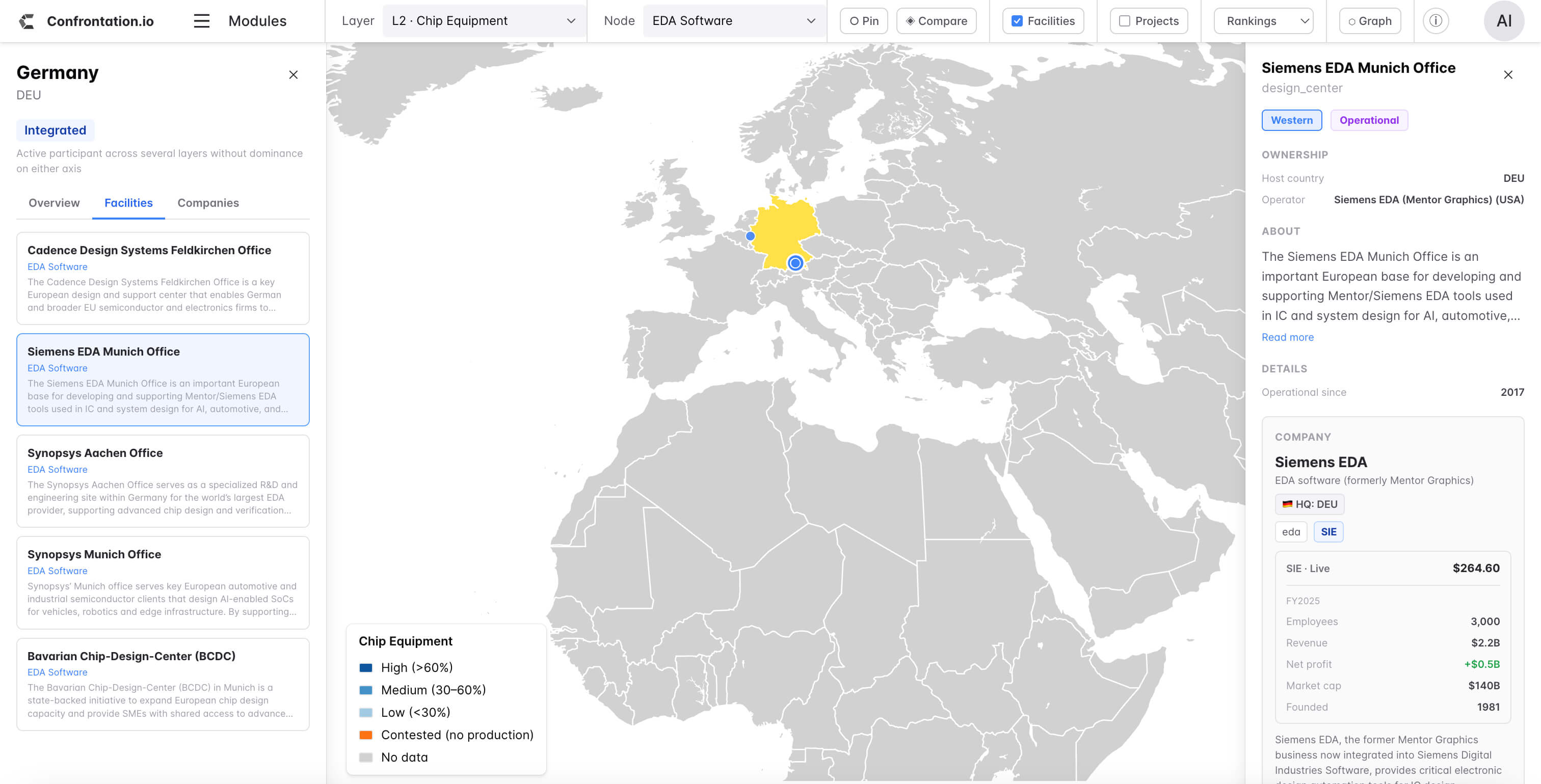Open the Layer dropdown showing L2 Chip Equipment
The image size is (1541, 784).
pos(484,21)
